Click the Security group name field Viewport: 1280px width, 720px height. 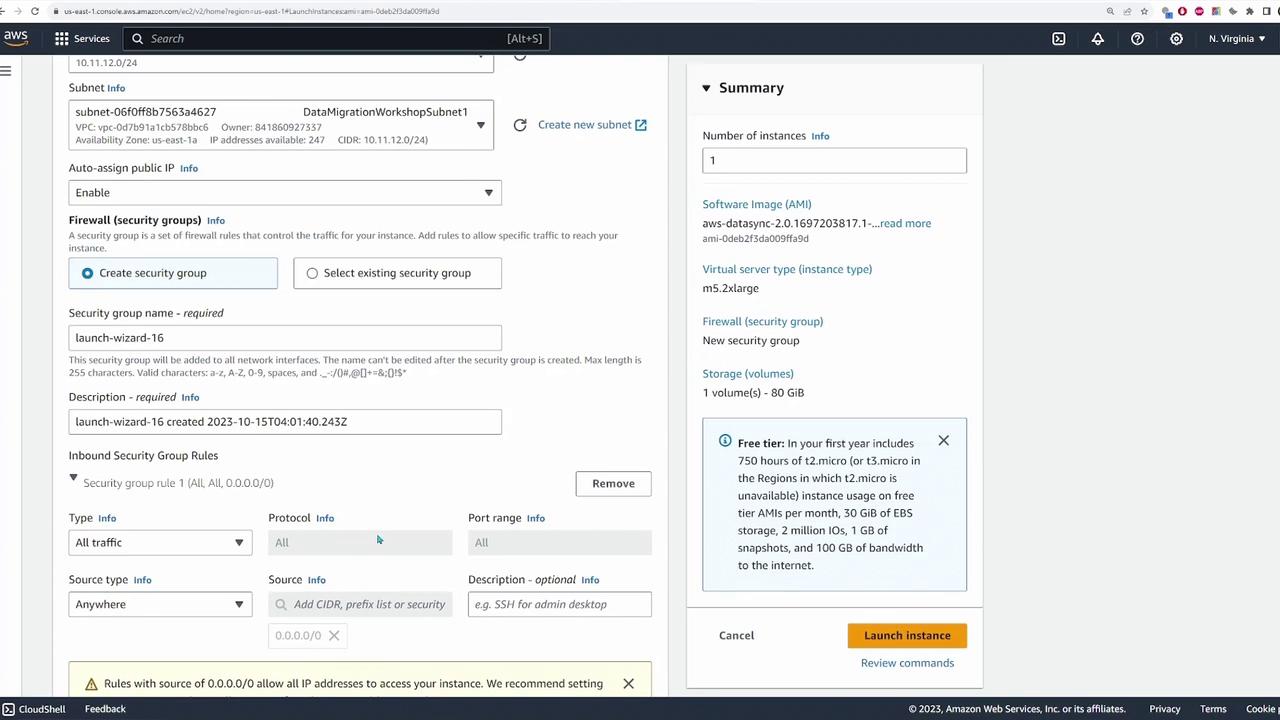point(285,338)
